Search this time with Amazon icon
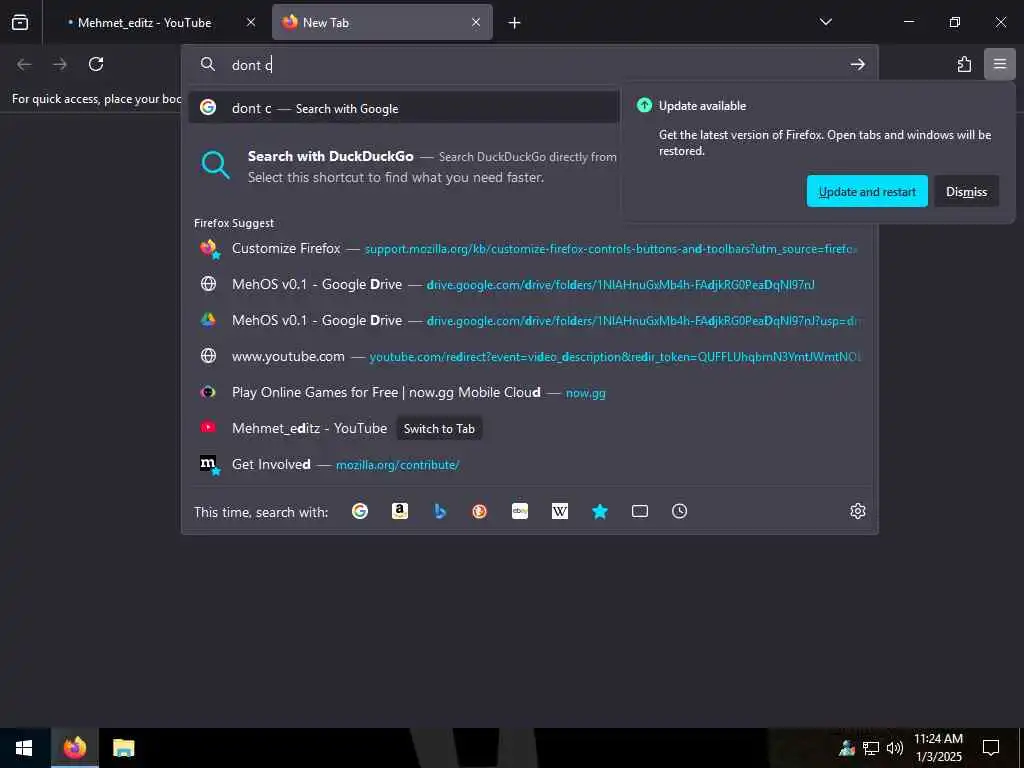The height and width of the screenshot is (768, 1024). click(400, 511)
